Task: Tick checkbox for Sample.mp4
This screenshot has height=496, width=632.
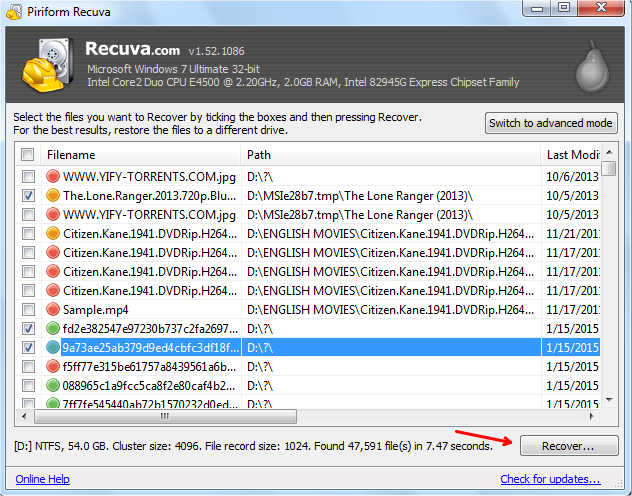Action: tap(28, 309)
